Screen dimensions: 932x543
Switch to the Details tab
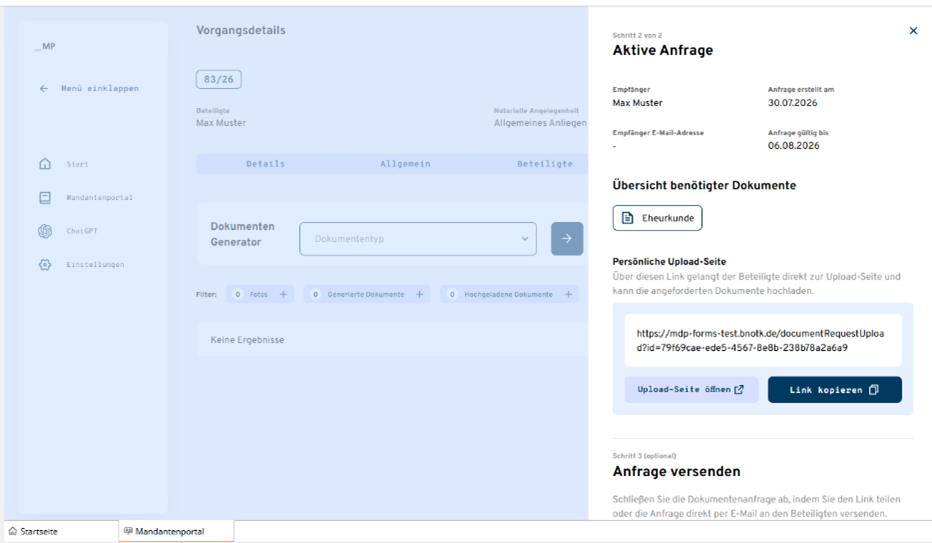(265, 164)
